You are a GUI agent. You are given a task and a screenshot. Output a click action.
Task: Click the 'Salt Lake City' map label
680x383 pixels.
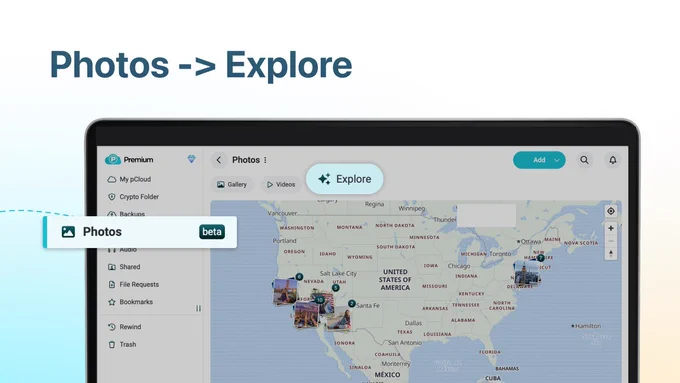[x=338, y=273]
